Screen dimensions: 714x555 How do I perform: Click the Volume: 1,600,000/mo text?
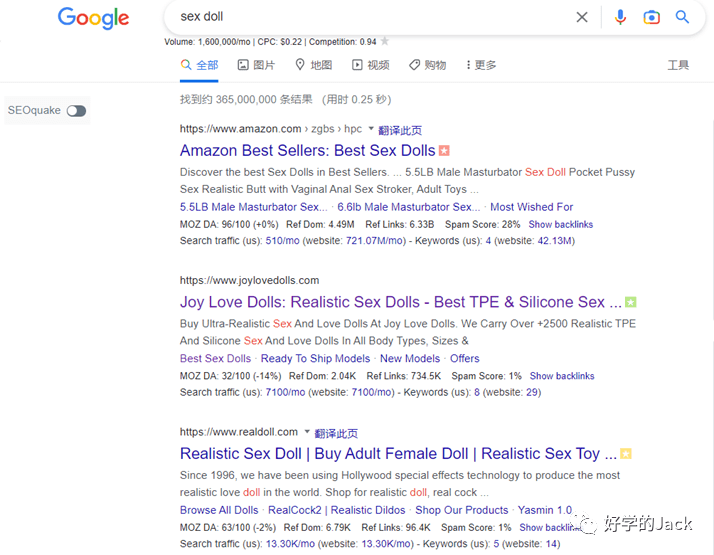(x=207, y=42)
